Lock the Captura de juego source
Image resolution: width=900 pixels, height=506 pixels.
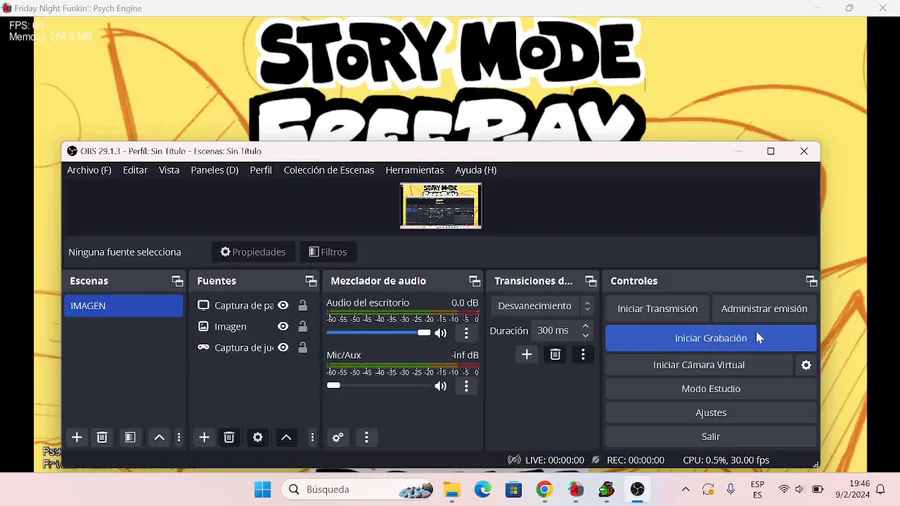(x=302, y=348)
